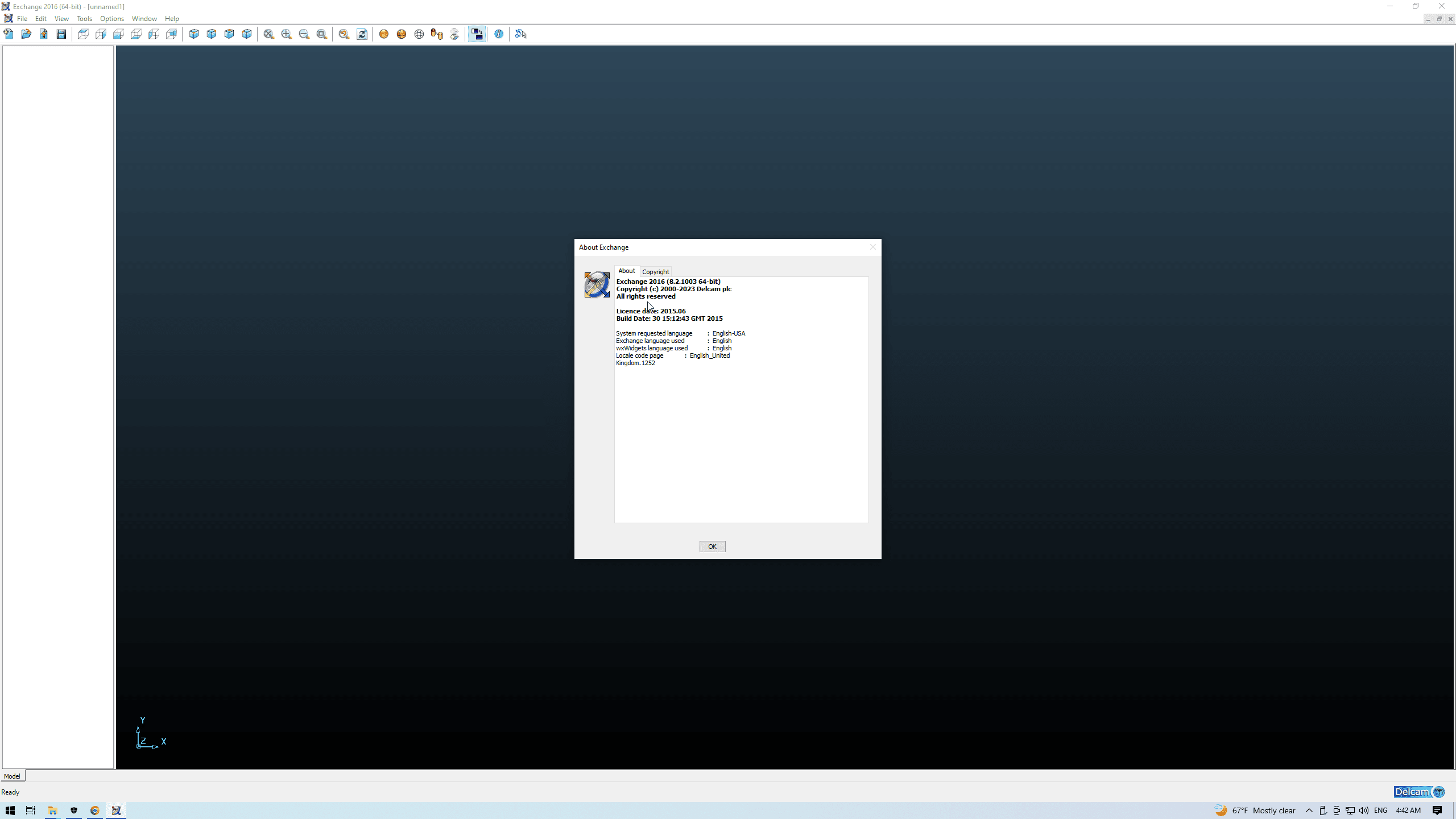
Task: Select the About tab in dialog
Action: tap(626, 271)
